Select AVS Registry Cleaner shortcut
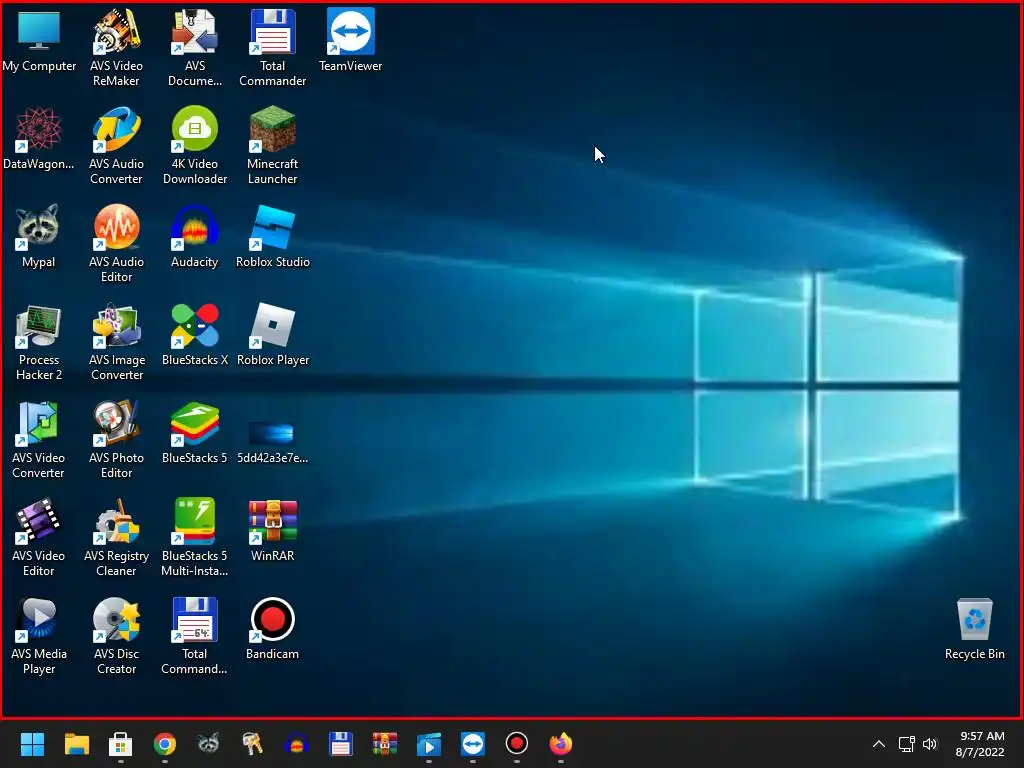 coord(116,538)
